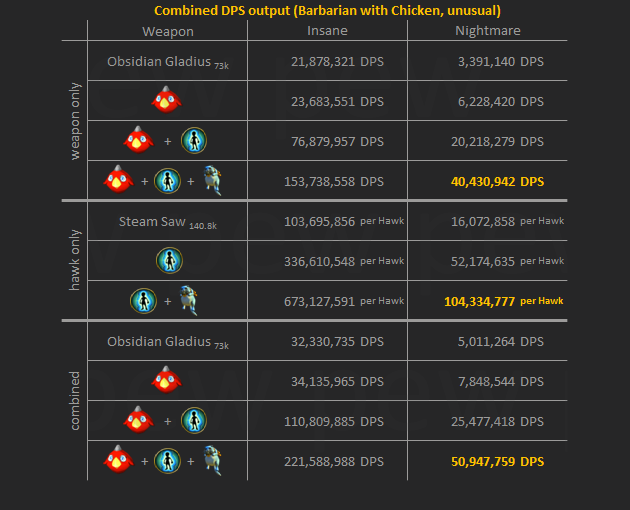
Task: Click the blue skill icon in the 153,738,558 DPS row
Action: point(167,180)
